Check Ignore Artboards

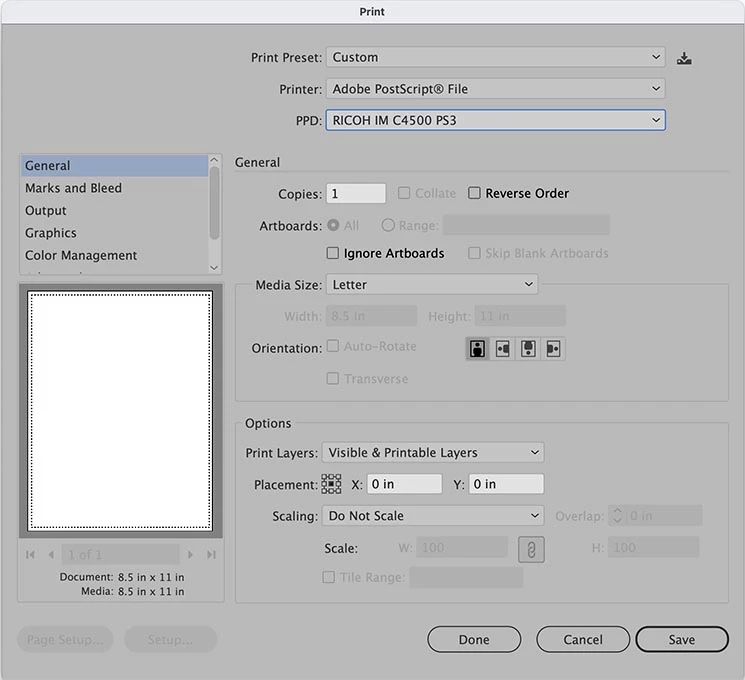(x=333, y=253)
